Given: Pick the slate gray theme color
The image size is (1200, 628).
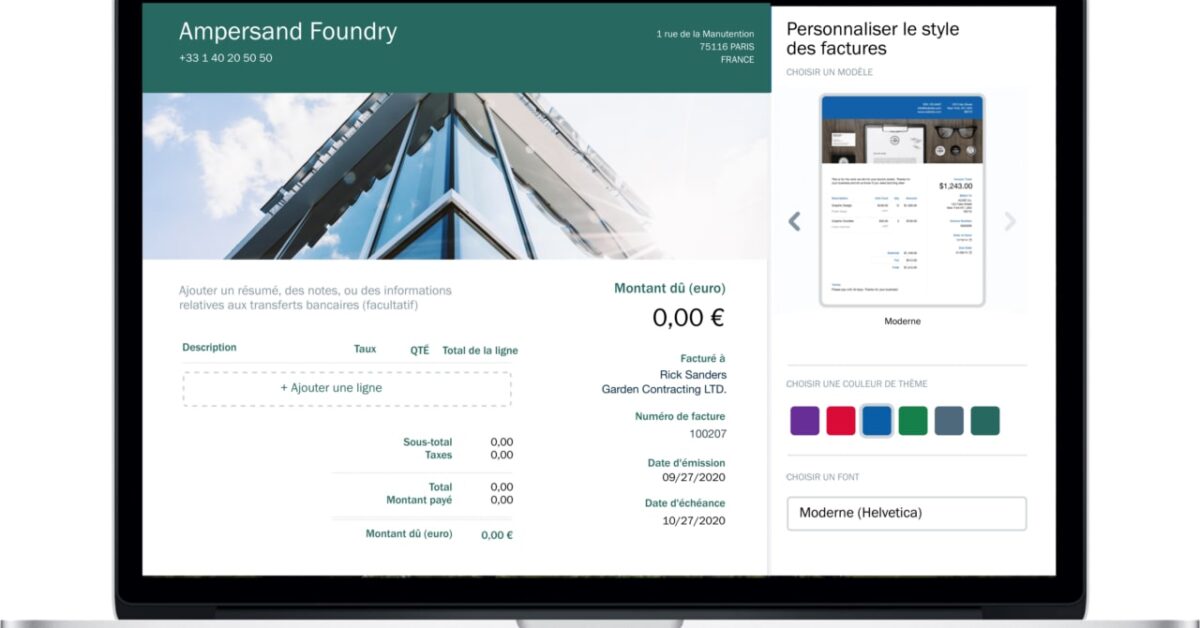Looking at the screenshot, I should click(949, 421).
